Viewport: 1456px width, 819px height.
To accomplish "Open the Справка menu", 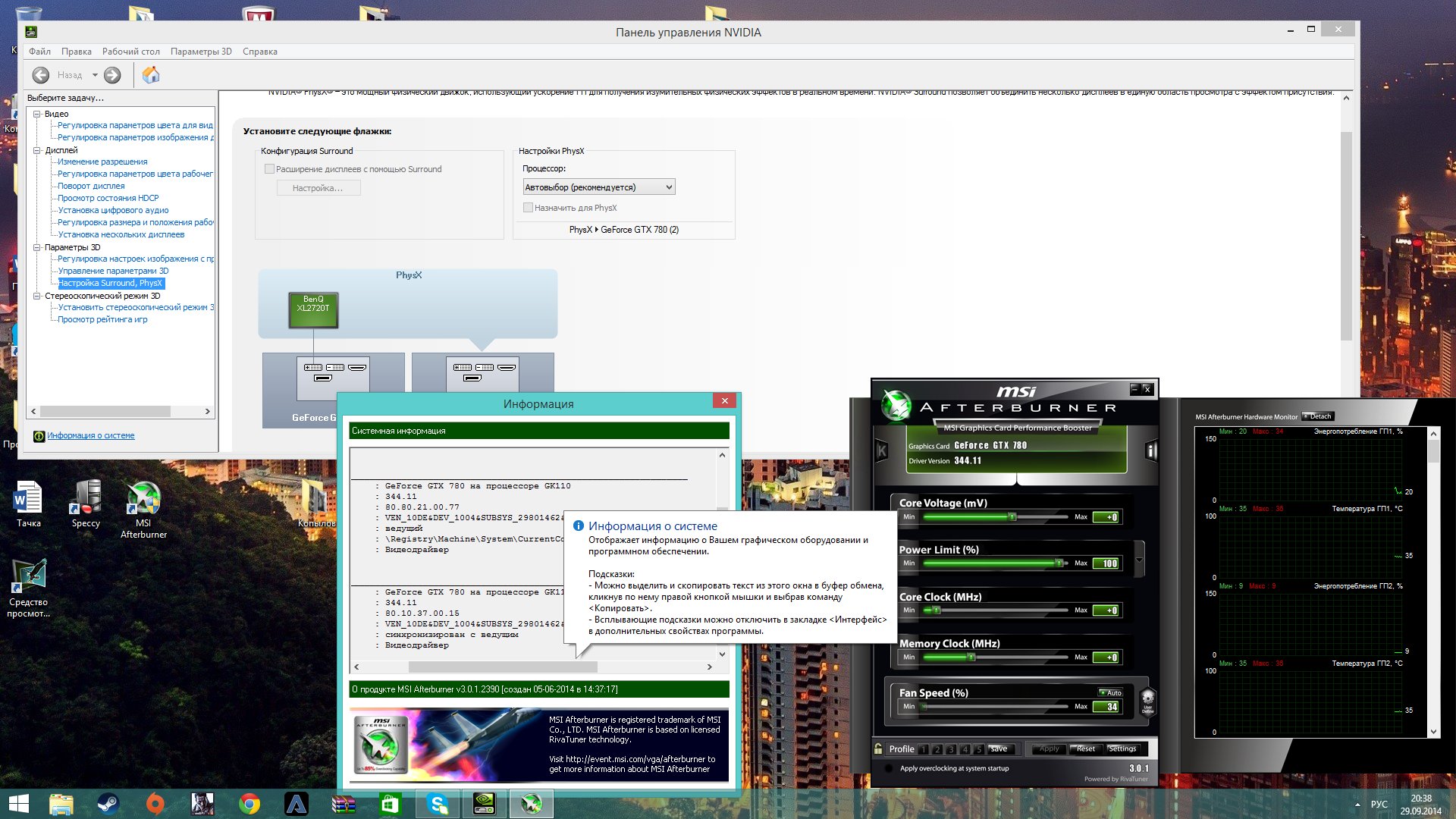I will tap(259, 52).
